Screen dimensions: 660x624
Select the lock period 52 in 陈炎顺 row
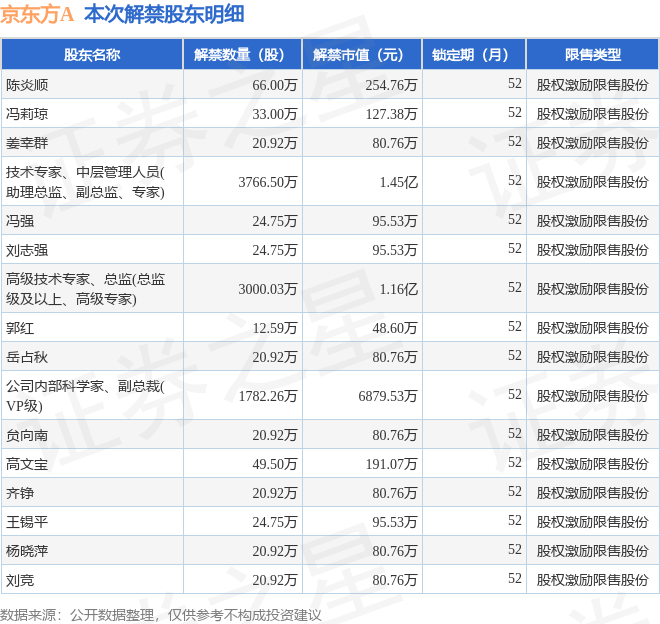pyautogui.click(x=515, y=83)
